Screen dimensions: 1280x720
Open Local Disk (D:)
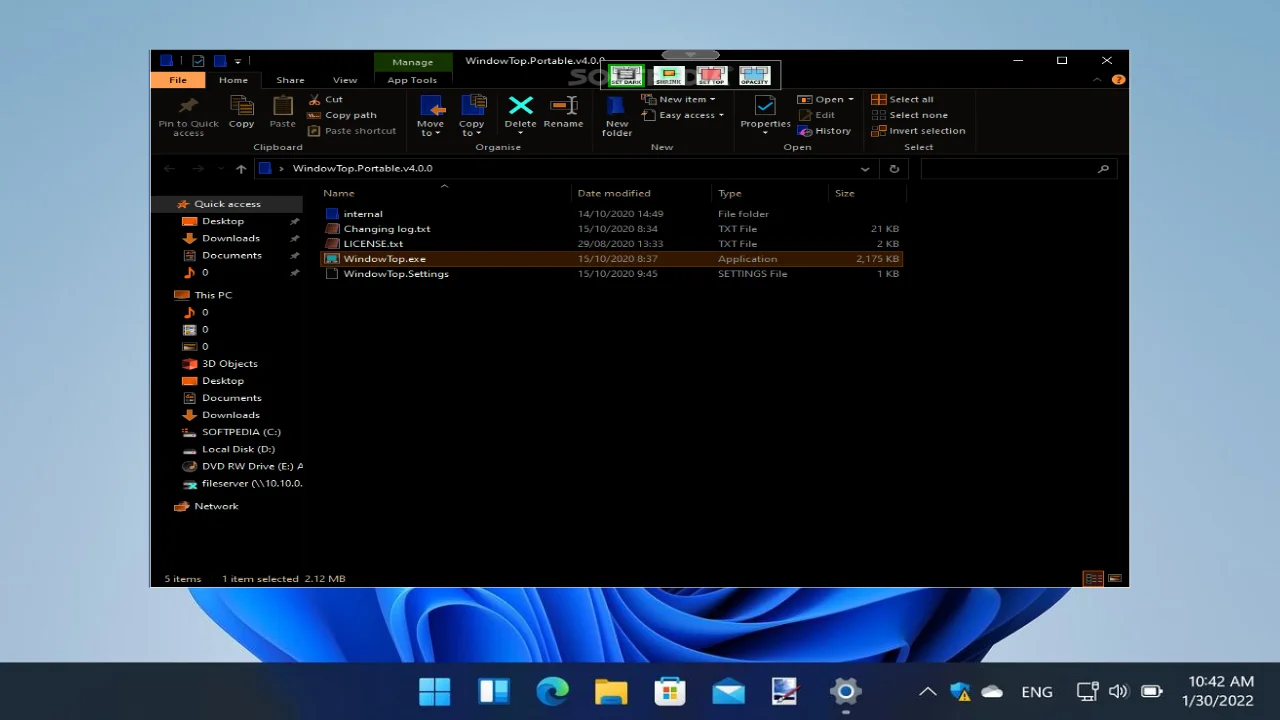(x=238, y=449)
